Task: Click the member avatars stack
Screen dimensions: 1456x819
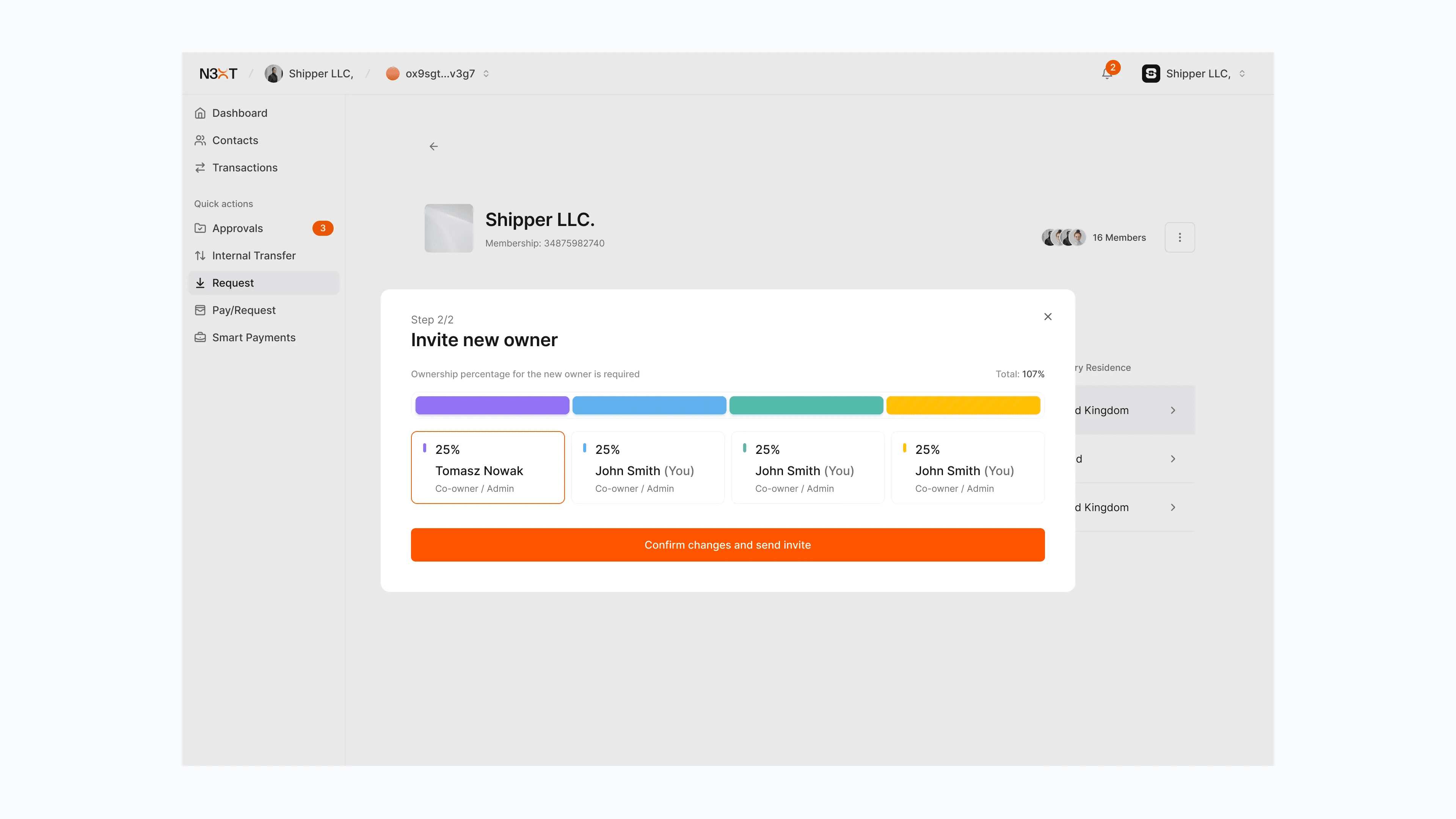Action: (x=1064, y=237)
